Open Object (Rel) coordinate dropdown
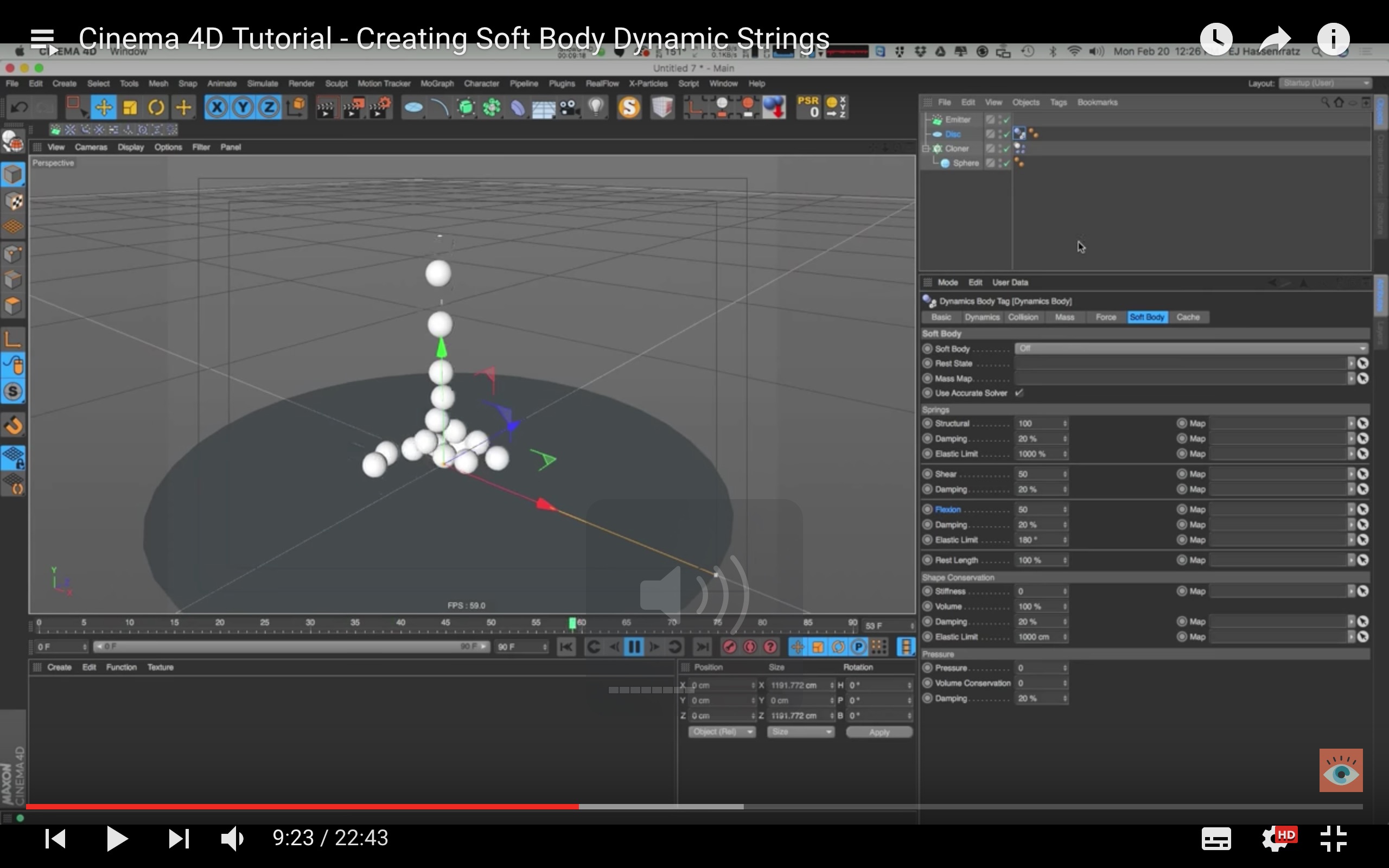Screen dimensions: 1389x868 click(x=722, y=732)
